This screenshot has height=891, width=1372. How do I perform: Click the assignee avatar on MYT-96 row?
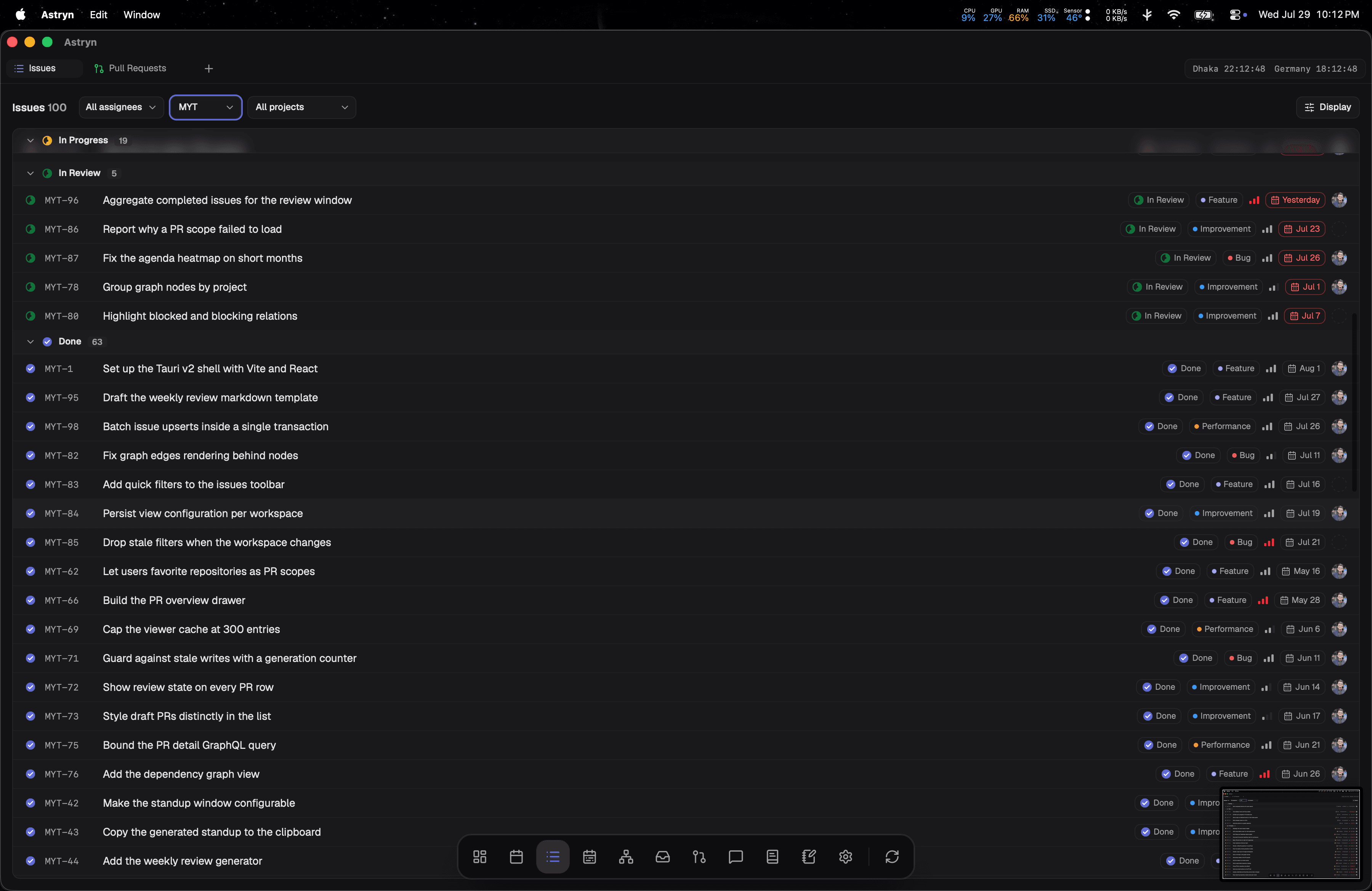1339,200
